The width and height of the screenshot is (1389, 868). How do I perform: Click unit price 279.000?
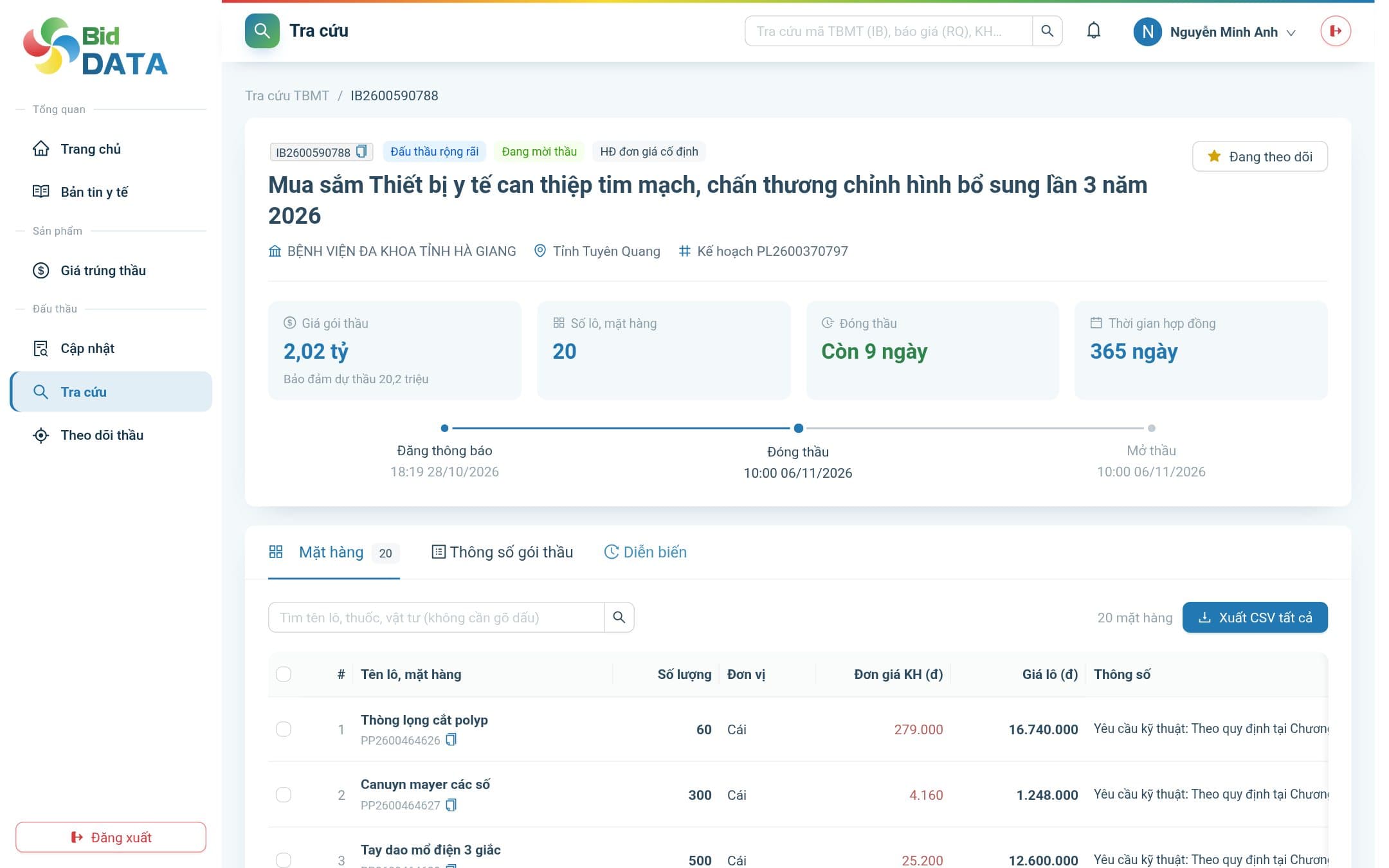[x=918, y=730]
